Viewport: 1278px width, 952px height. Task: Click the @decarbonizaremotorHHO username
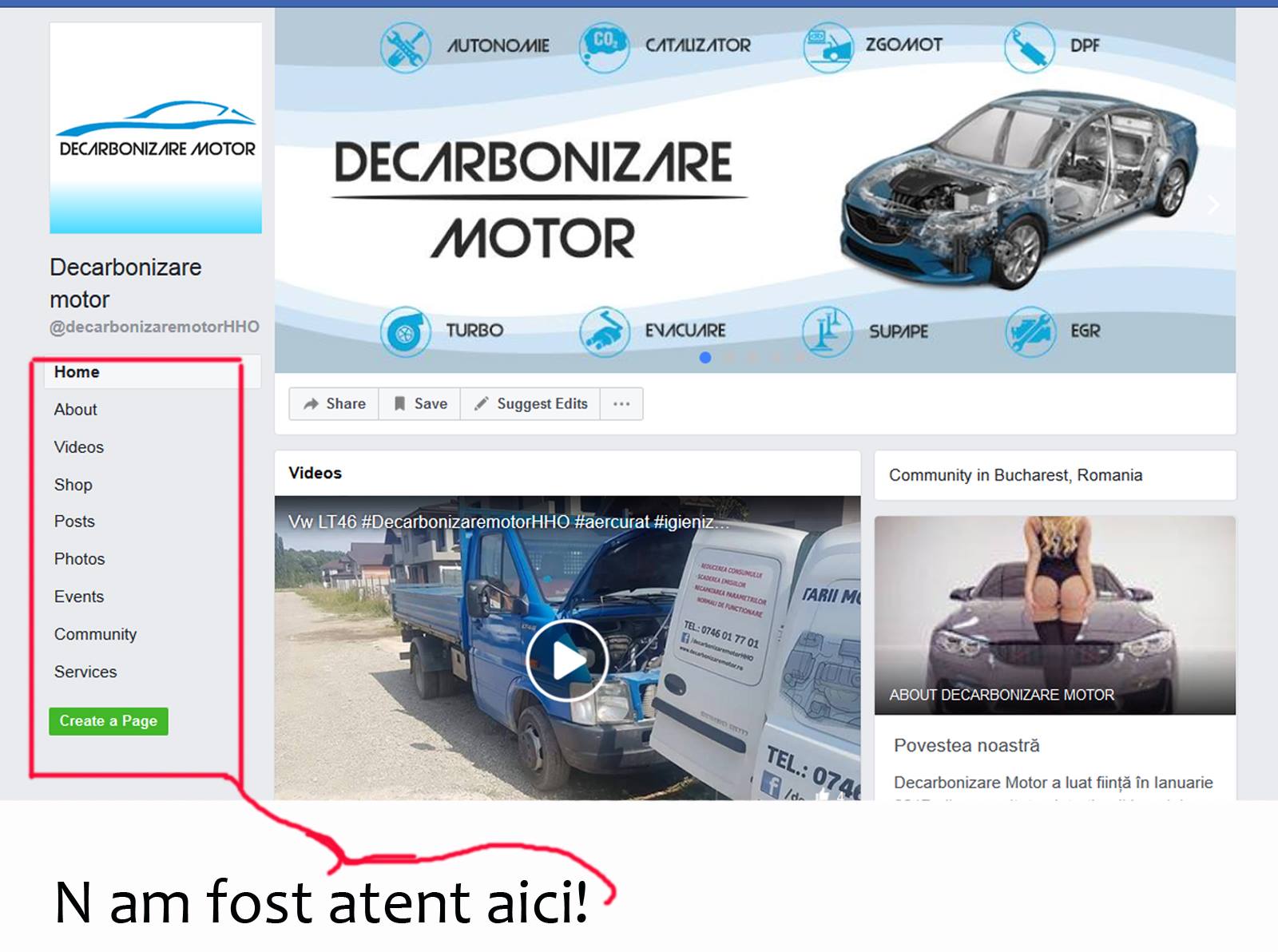pos(154,327)
